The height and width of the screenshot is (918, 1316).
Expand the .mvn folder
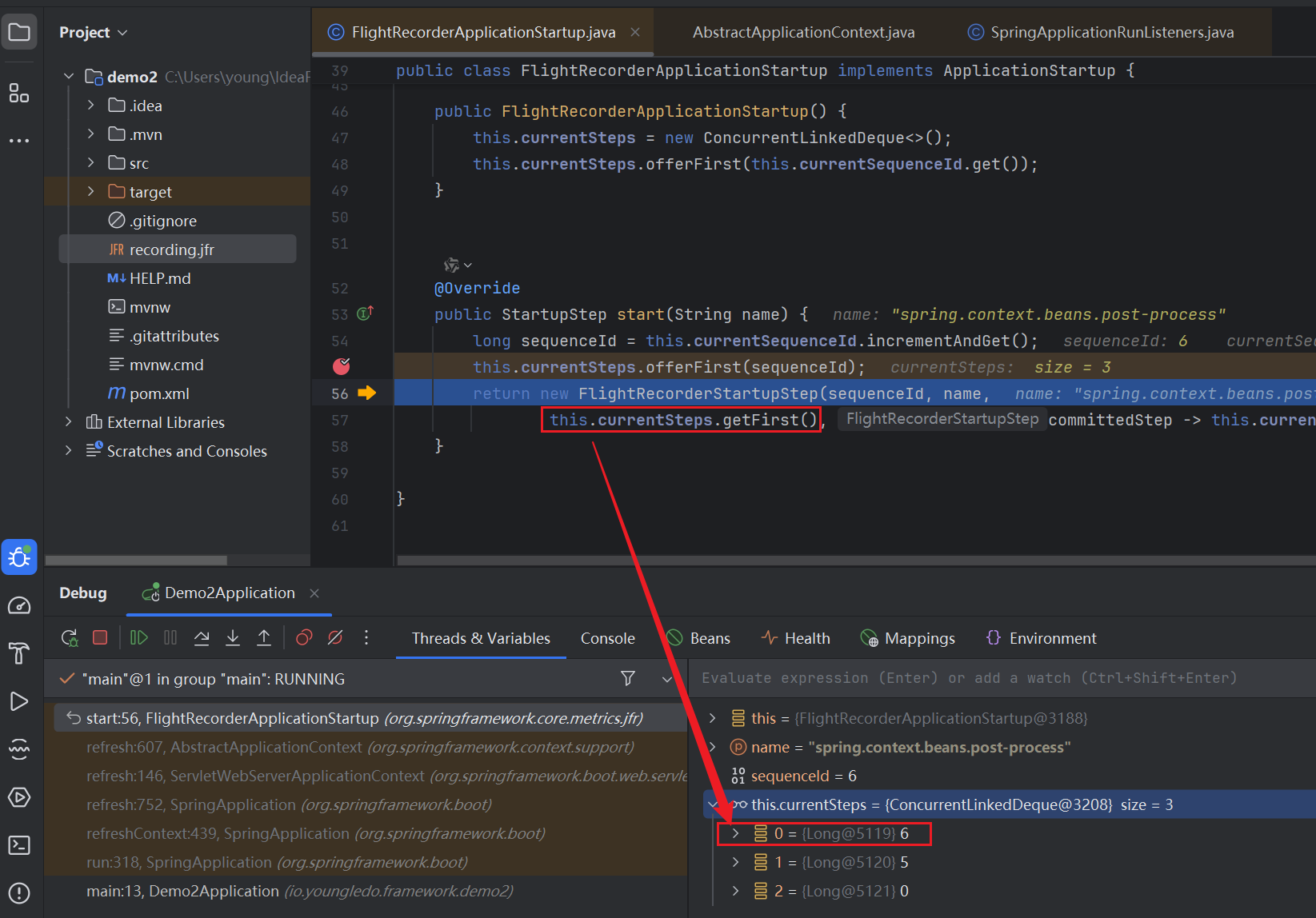click(90, 134)
